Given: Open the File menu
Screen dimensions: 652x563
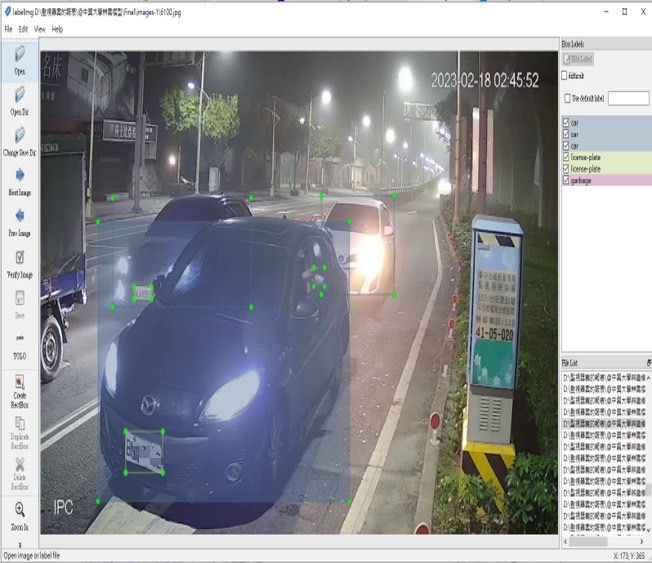Looking at the screenshot, I should (8, 30).
